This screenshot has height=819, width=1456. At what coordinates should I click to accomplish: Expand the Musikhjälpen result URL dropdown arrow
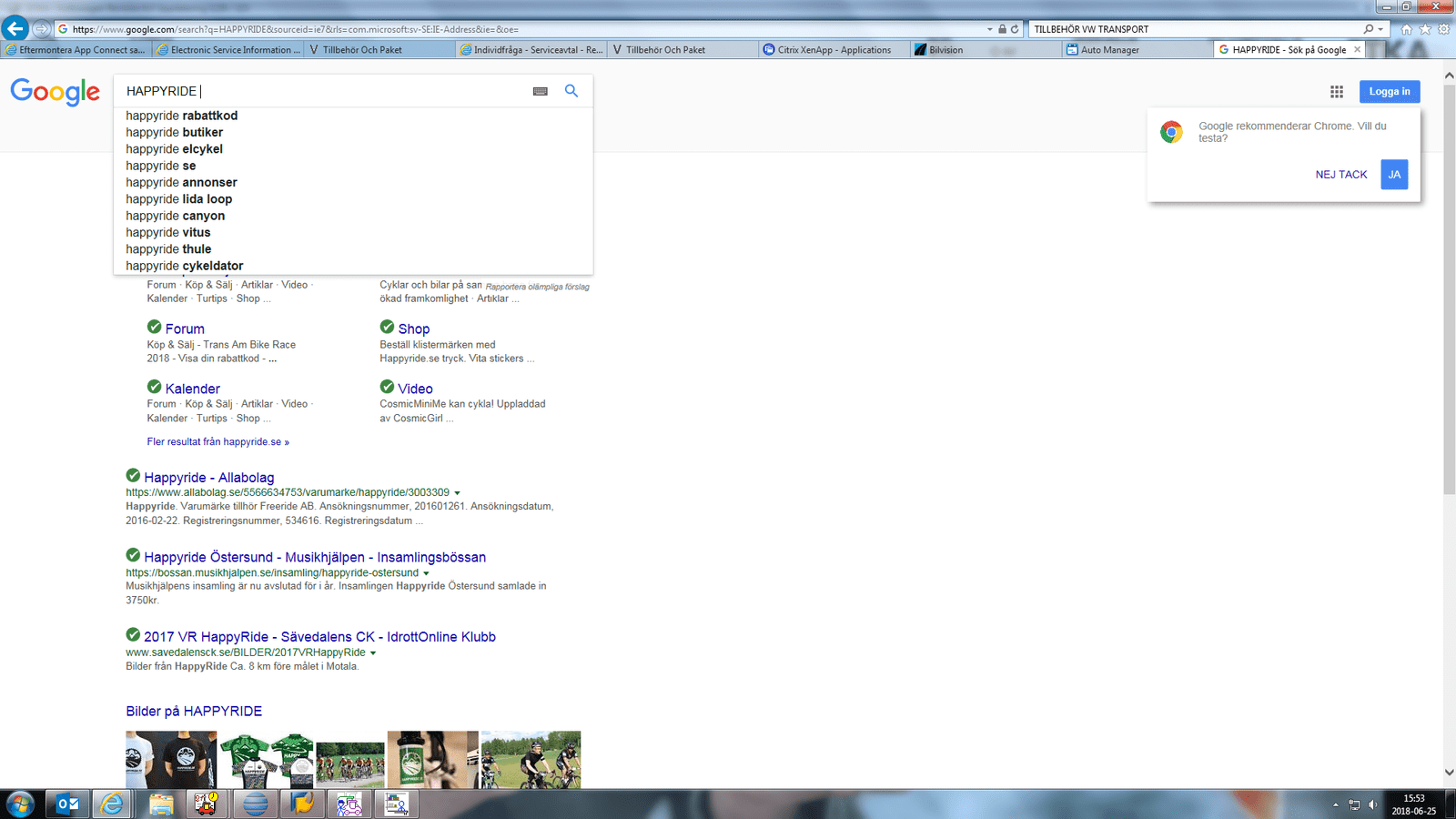pos(426,573)
